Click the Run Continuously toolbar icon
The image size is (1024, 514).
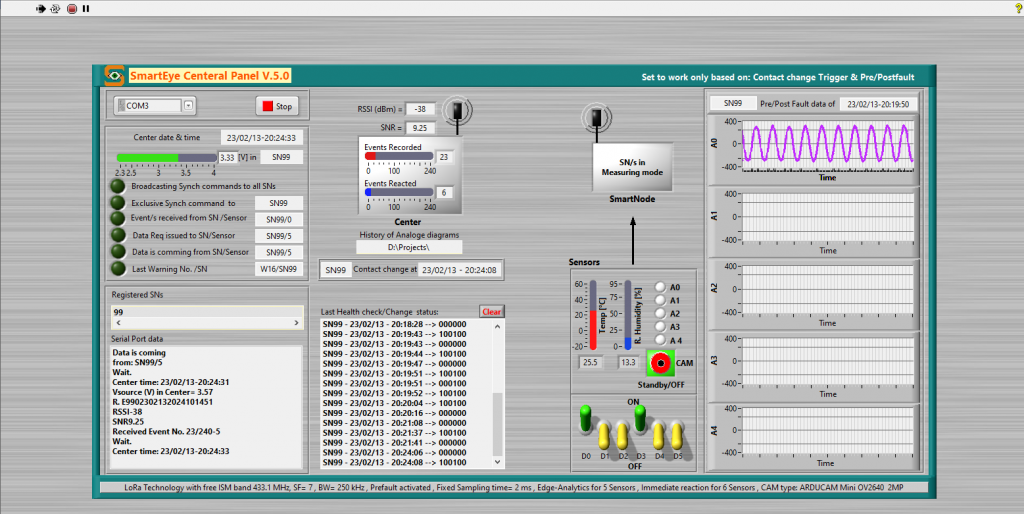[x=56, y=8]
